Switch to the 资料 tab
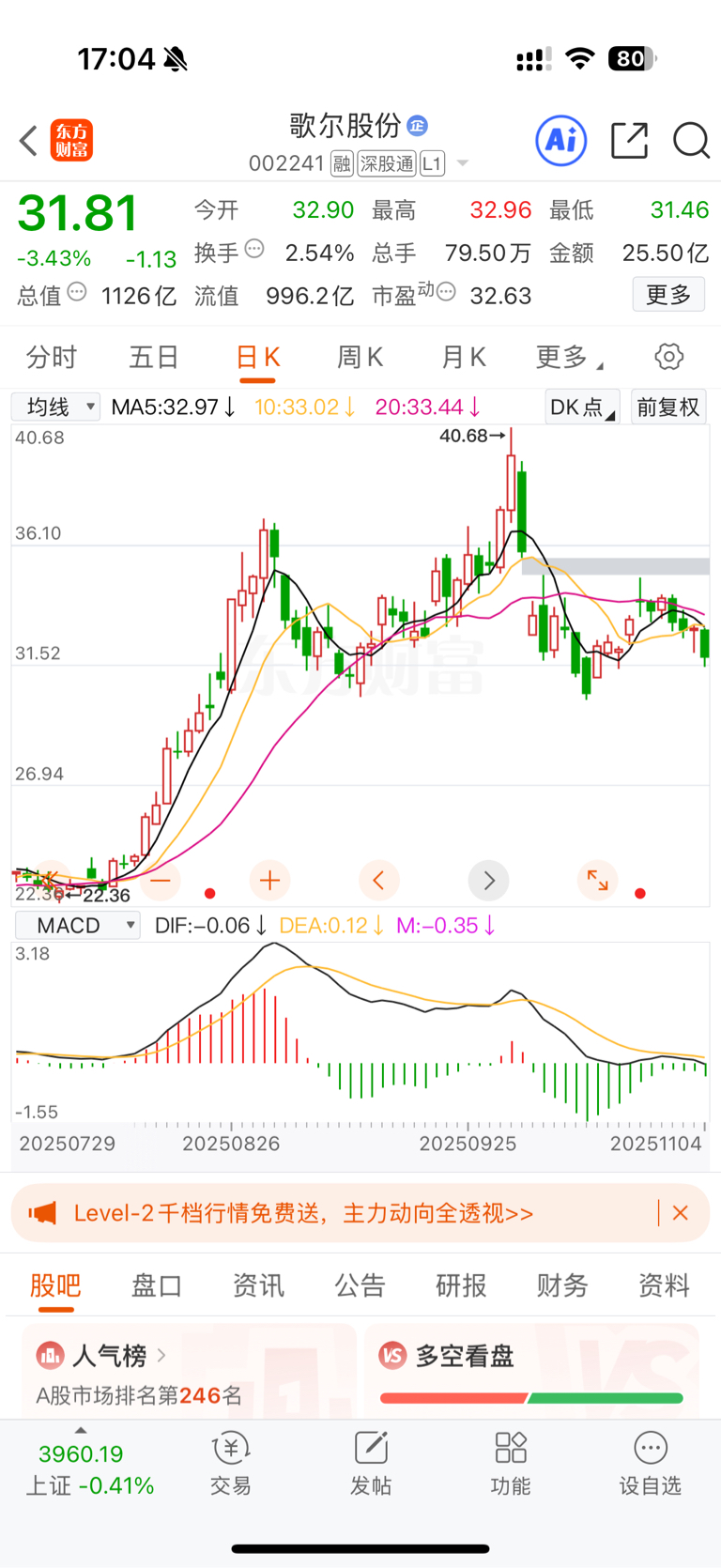This screenshot has height=1568, width=721. [664, 1285]
